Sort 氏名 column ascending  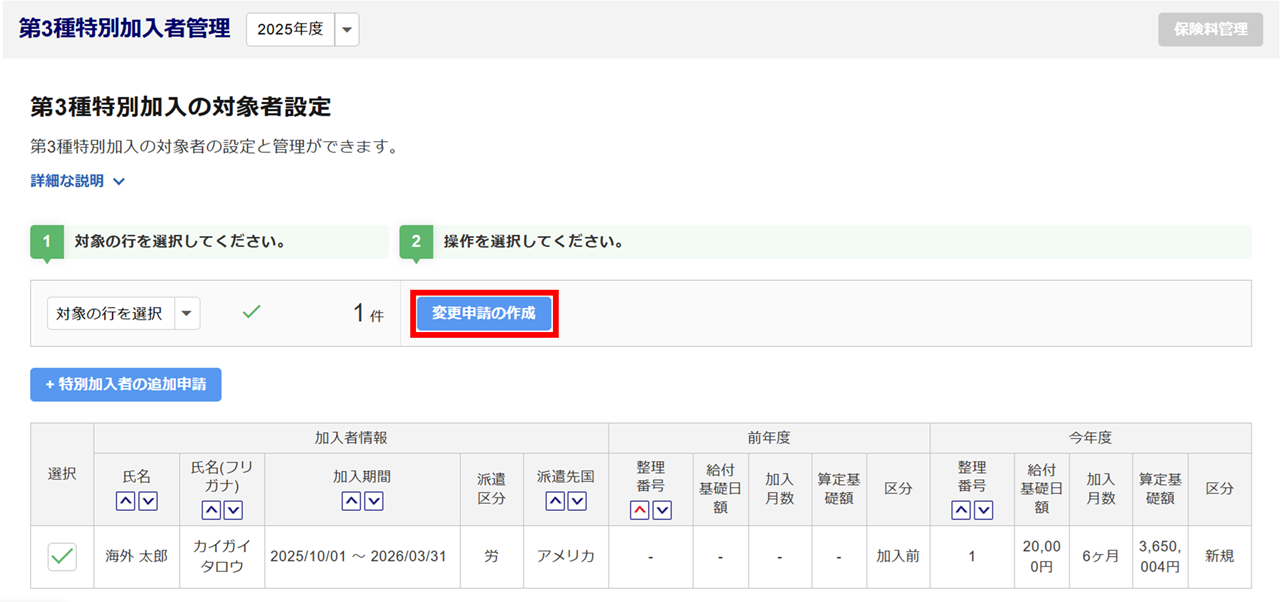tap(125, 501)
